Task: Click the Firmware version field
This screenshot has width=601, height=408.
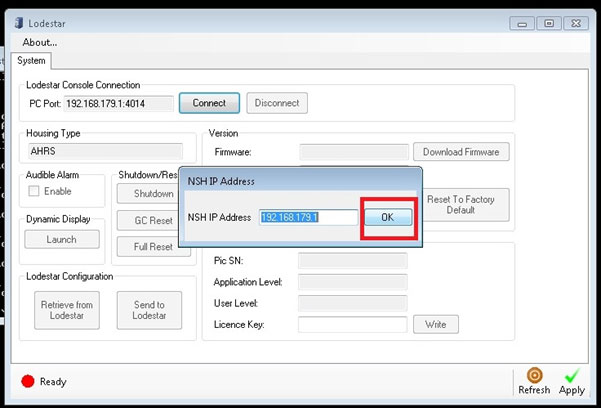Action: 354,152
